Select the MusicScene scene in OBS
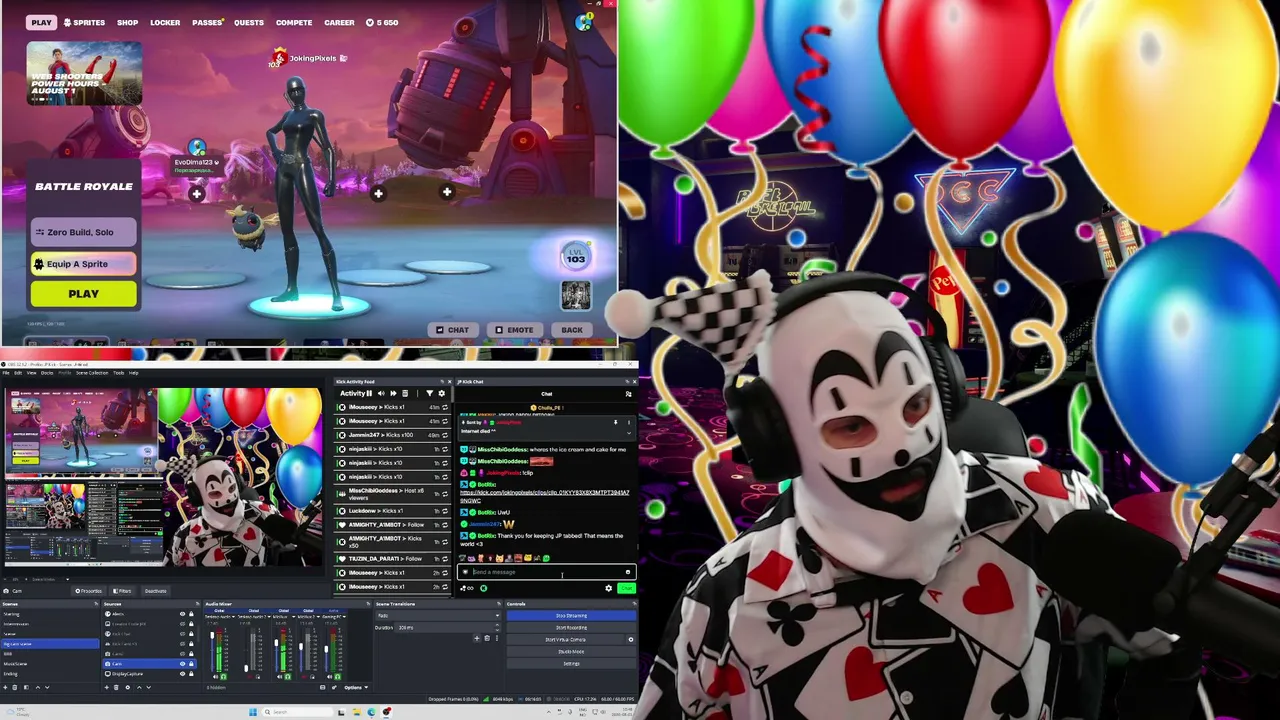 50,664
